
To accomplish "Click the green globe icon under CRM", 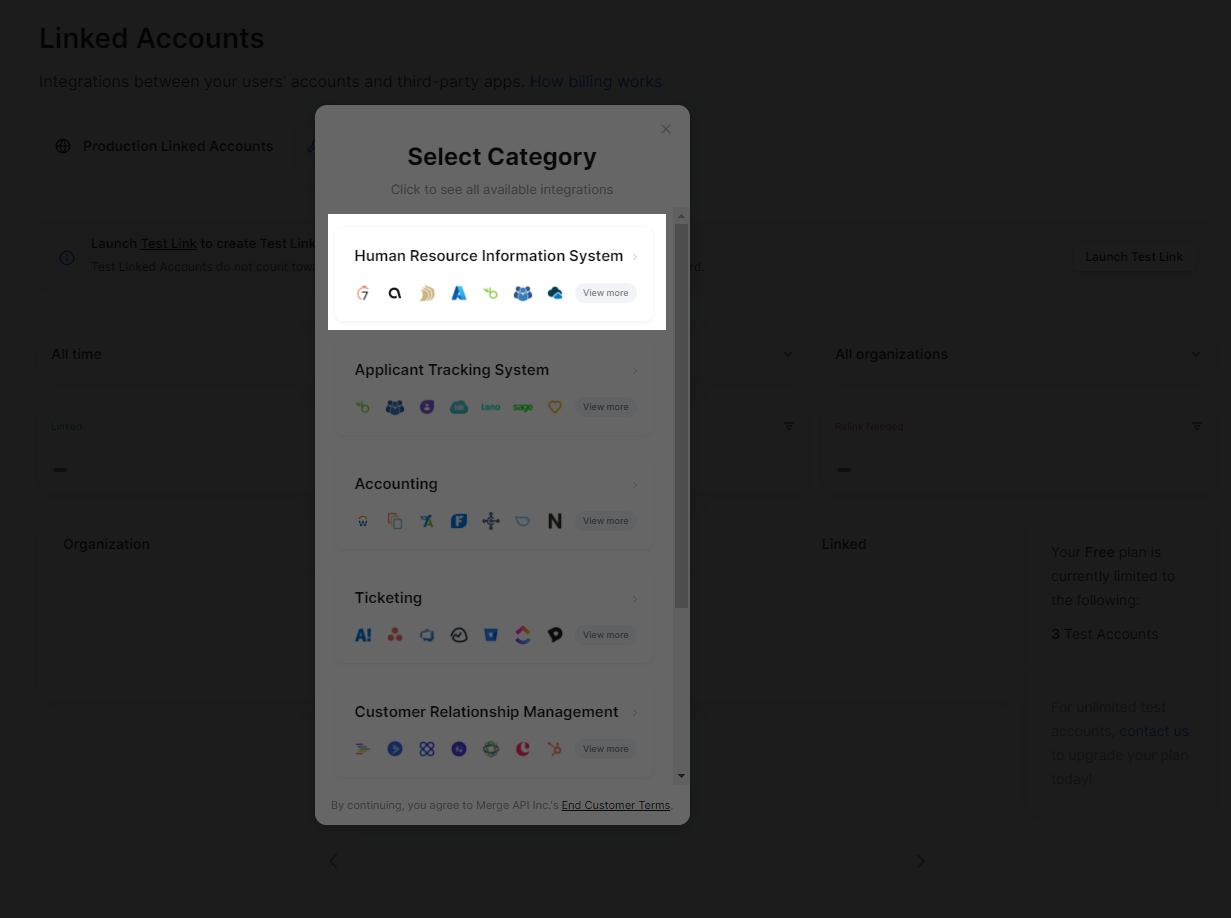I will (x=491, y=749).
